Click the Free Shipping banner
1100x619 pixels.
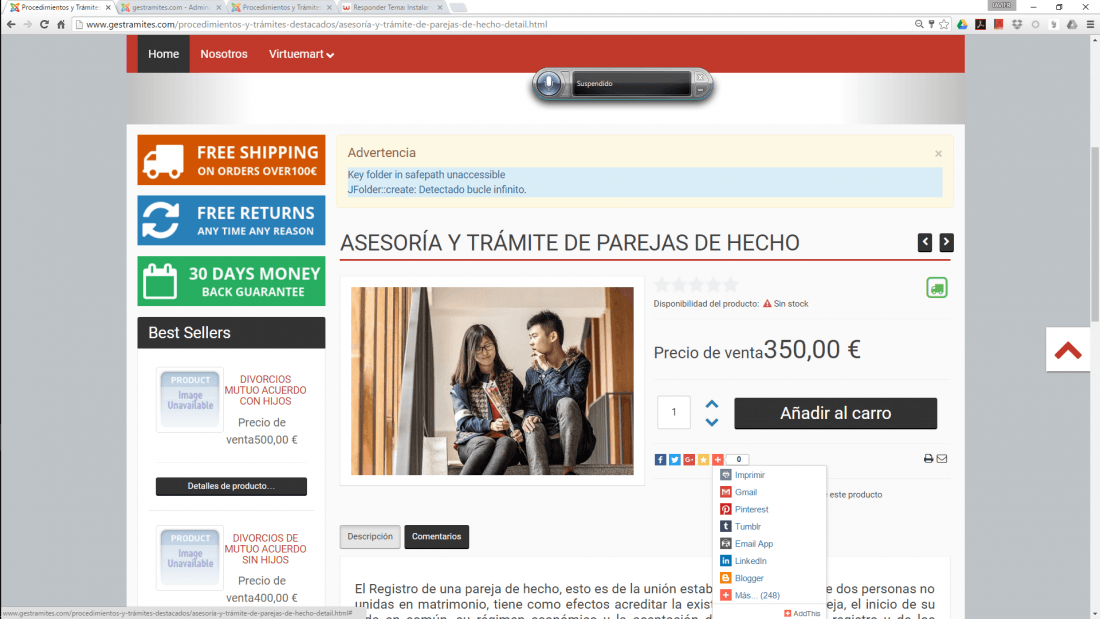point(232,160)
